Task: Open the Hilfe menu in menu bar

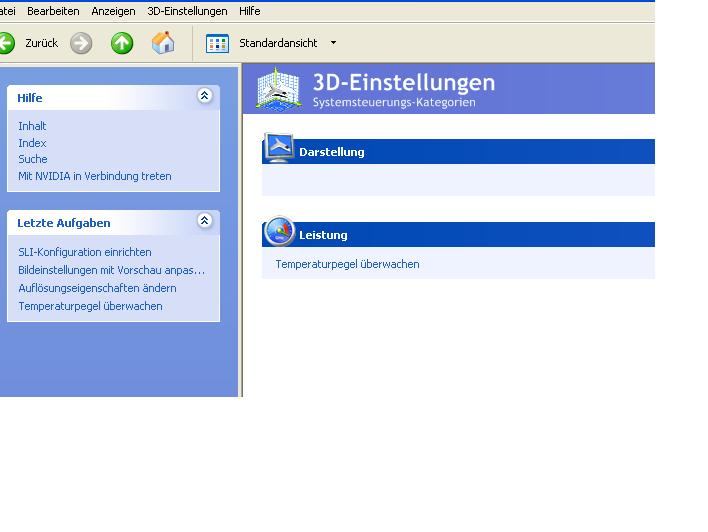Action: point(250,11)
